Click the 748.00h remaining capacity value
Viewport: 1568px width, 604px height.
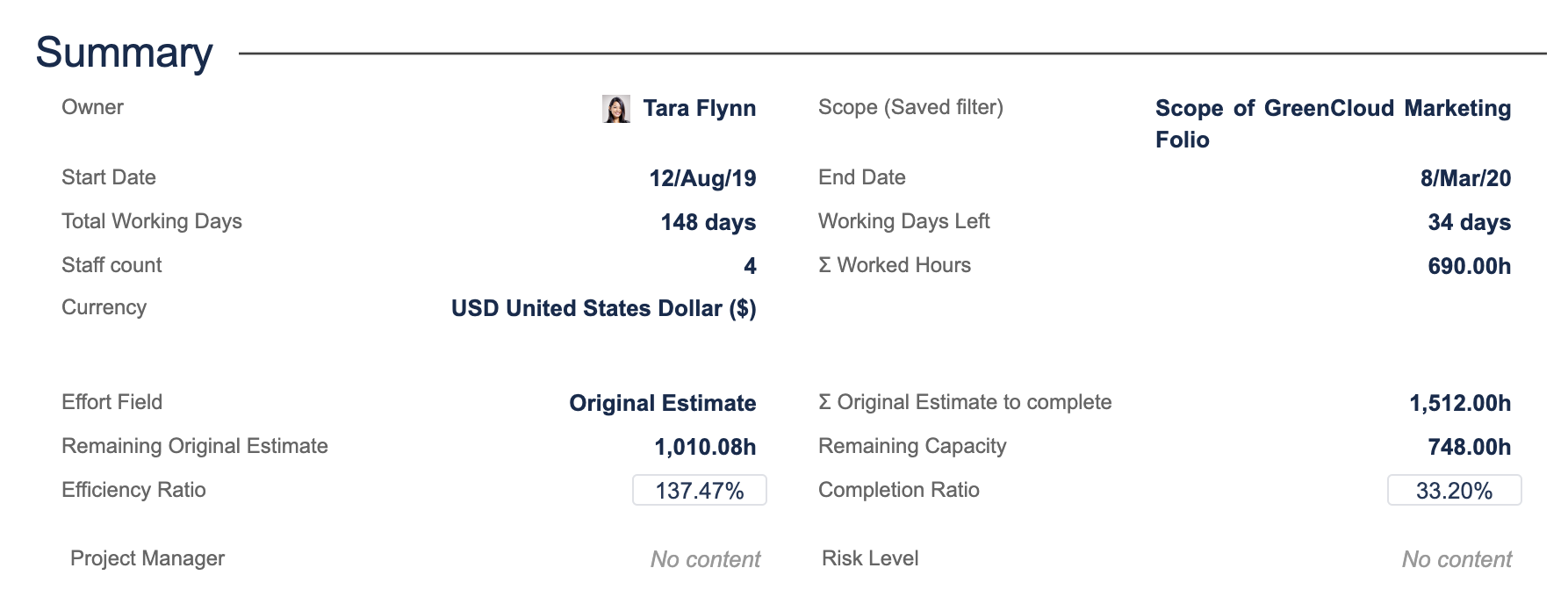click(x=1469, y=447)
